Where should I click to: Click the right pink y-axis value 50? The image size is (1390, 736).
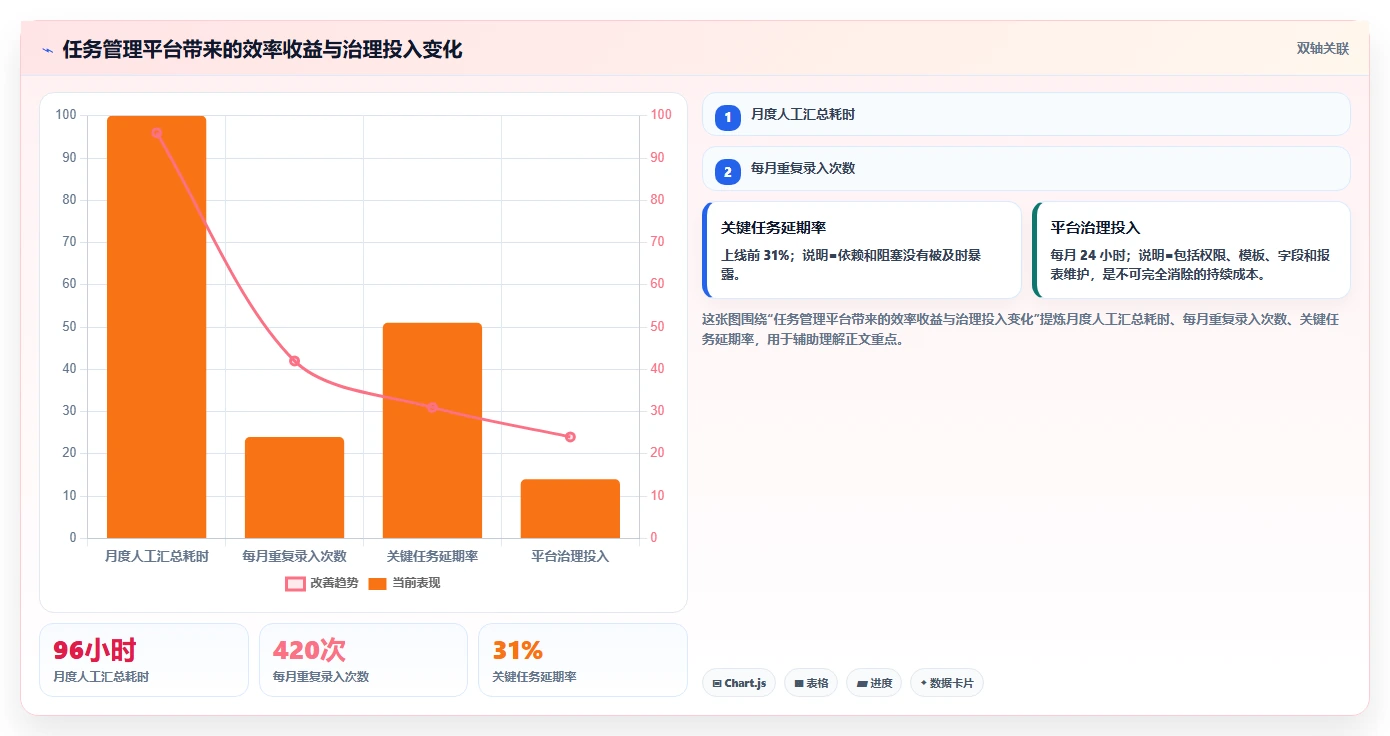[658, 327]
